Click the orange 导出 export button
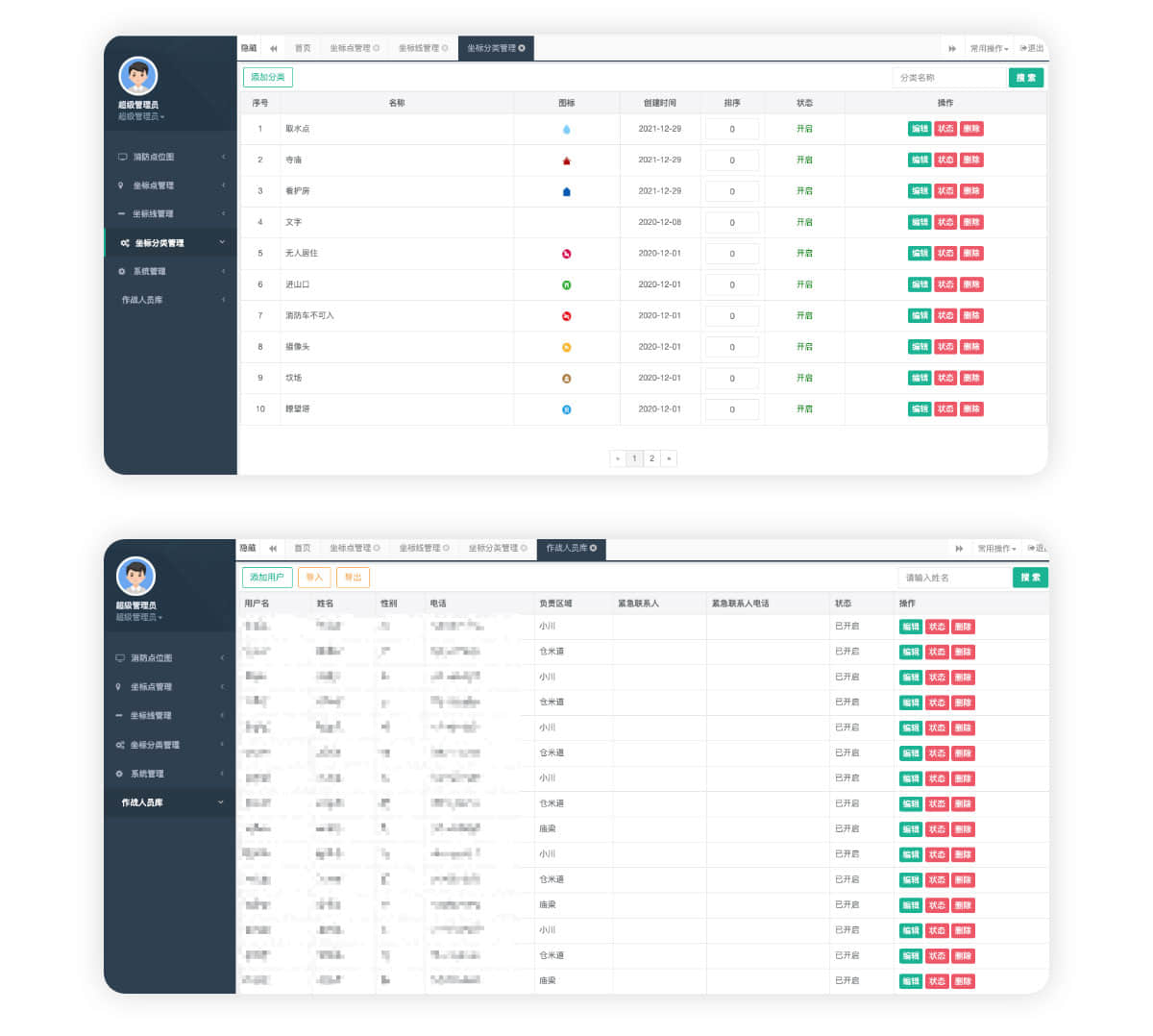This screenshot has width=1153, height=1036. point(353,577)
